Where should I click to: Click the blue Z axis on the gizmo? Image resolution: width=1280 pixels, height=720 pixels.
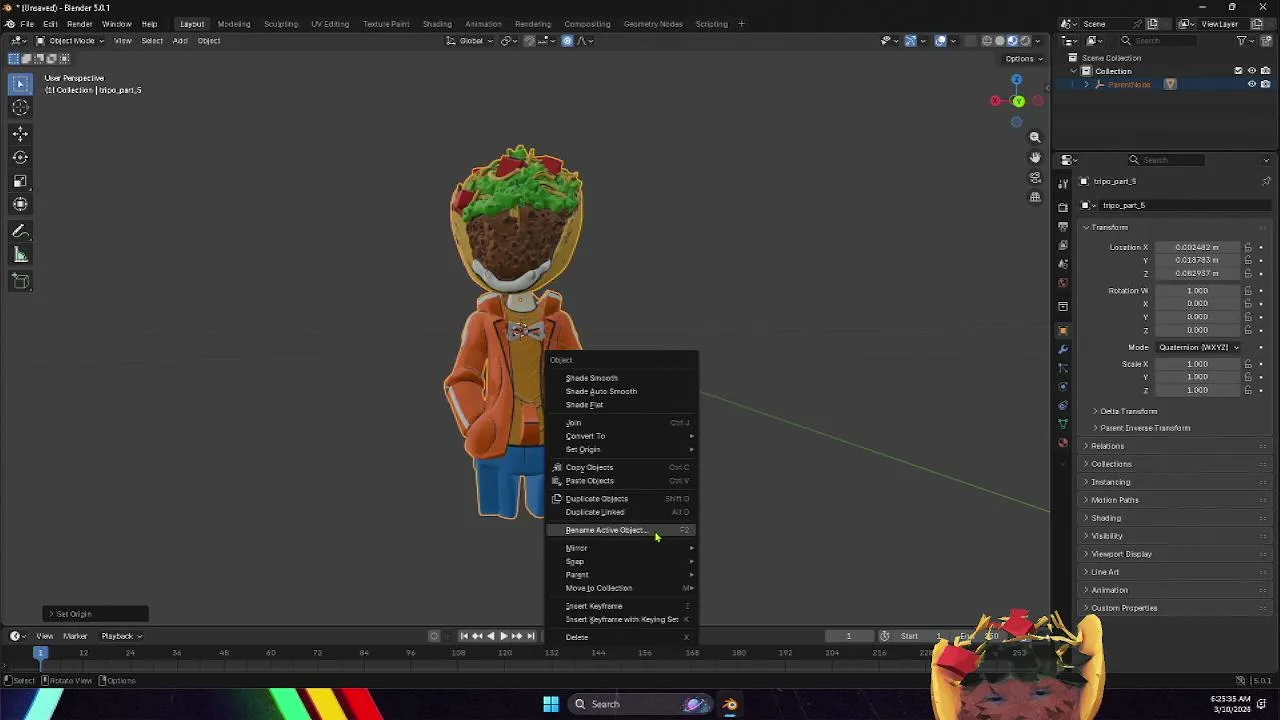(x=1016, y=80)
